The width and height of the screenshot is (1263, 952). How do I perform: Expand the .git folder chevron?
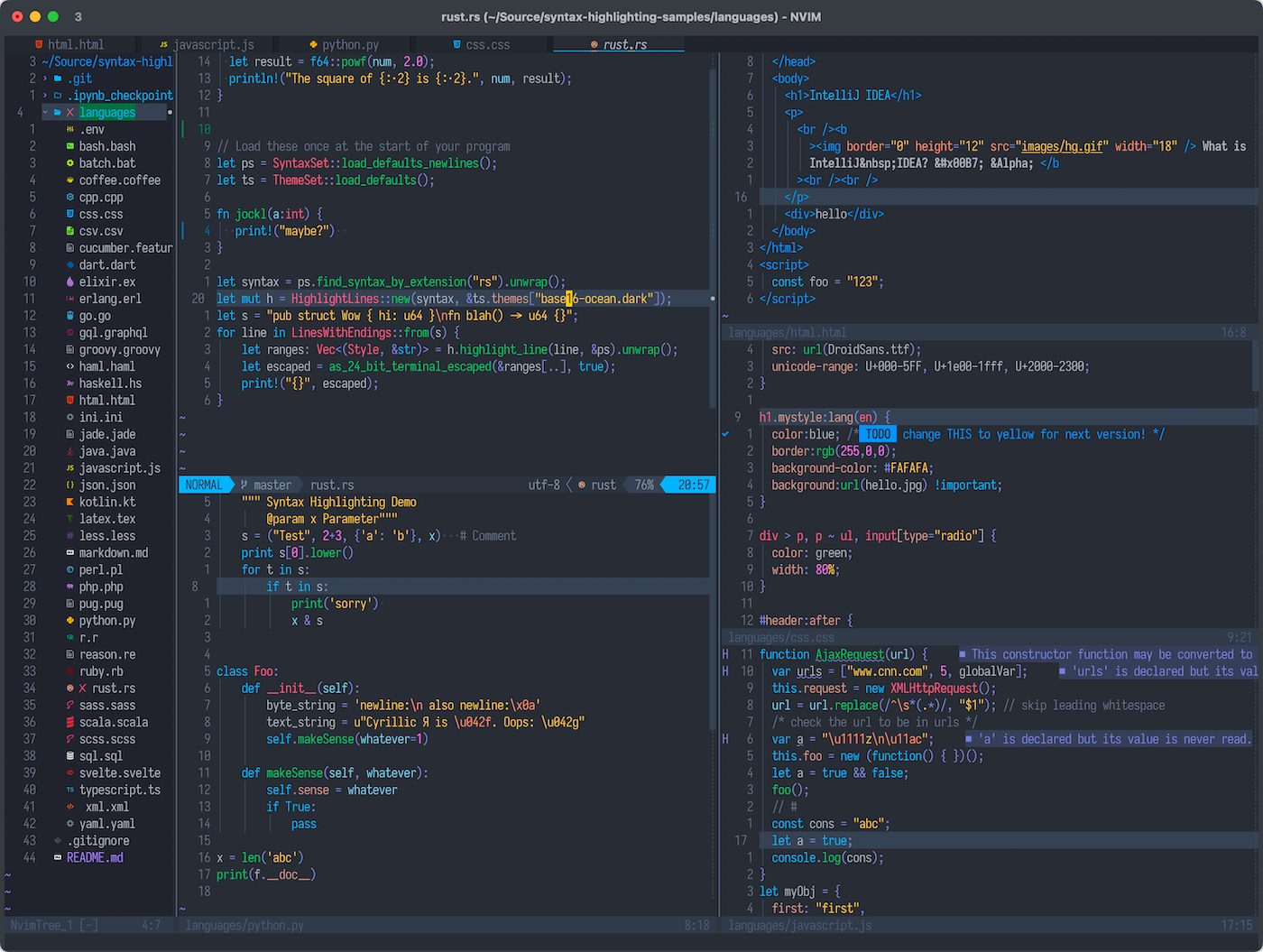pos(45,79)
